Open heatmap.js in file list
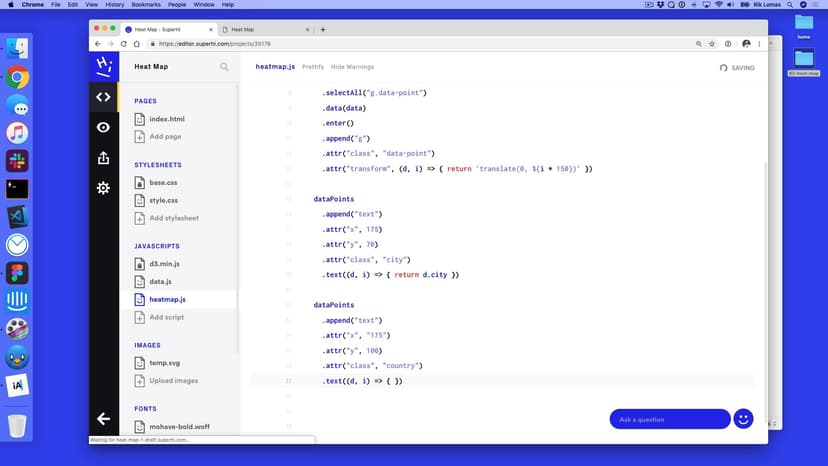This screenshot has width=828, height=466. click(x=167, y=299)
